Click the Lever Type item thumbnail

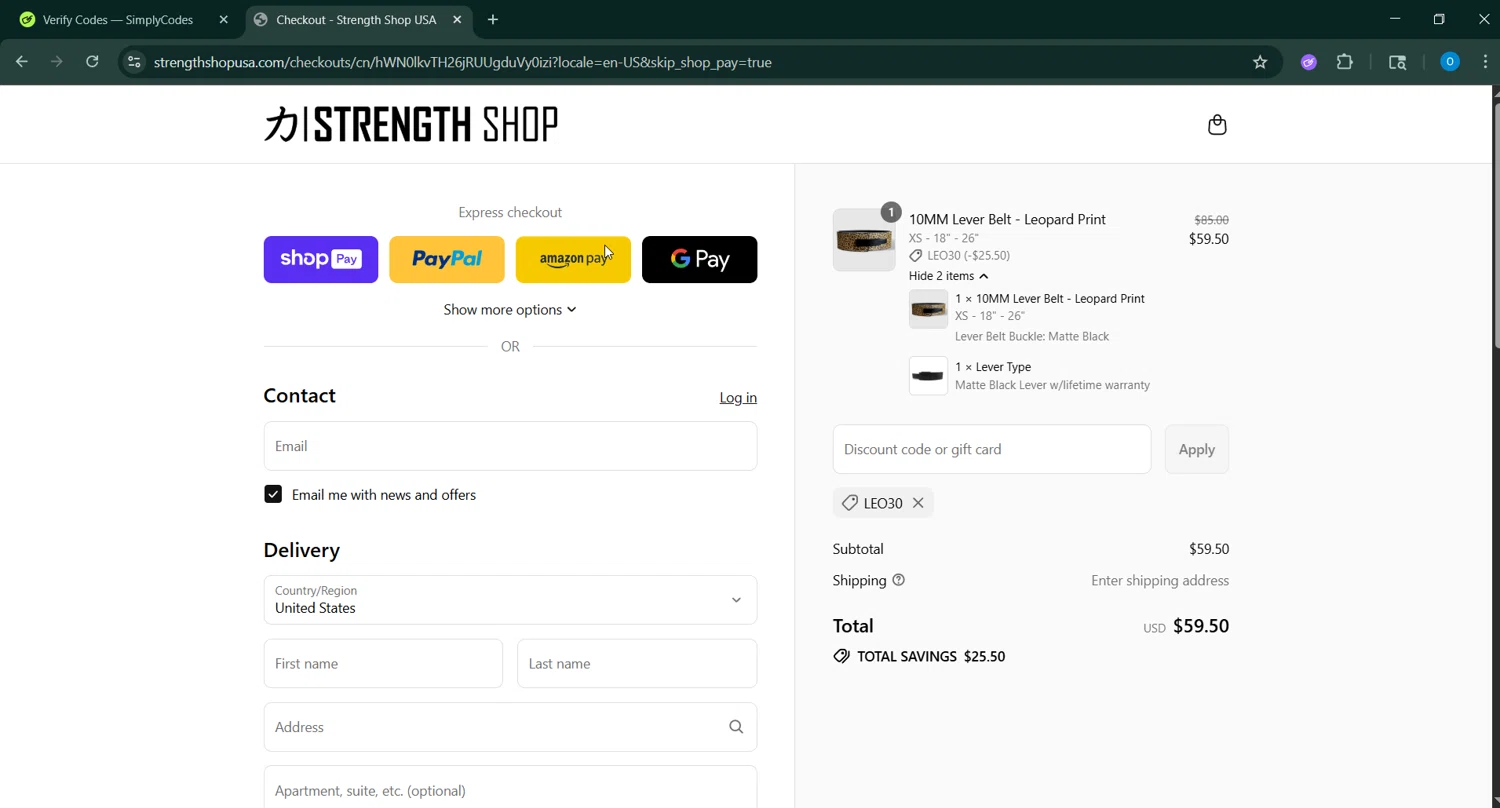(928, 376)
